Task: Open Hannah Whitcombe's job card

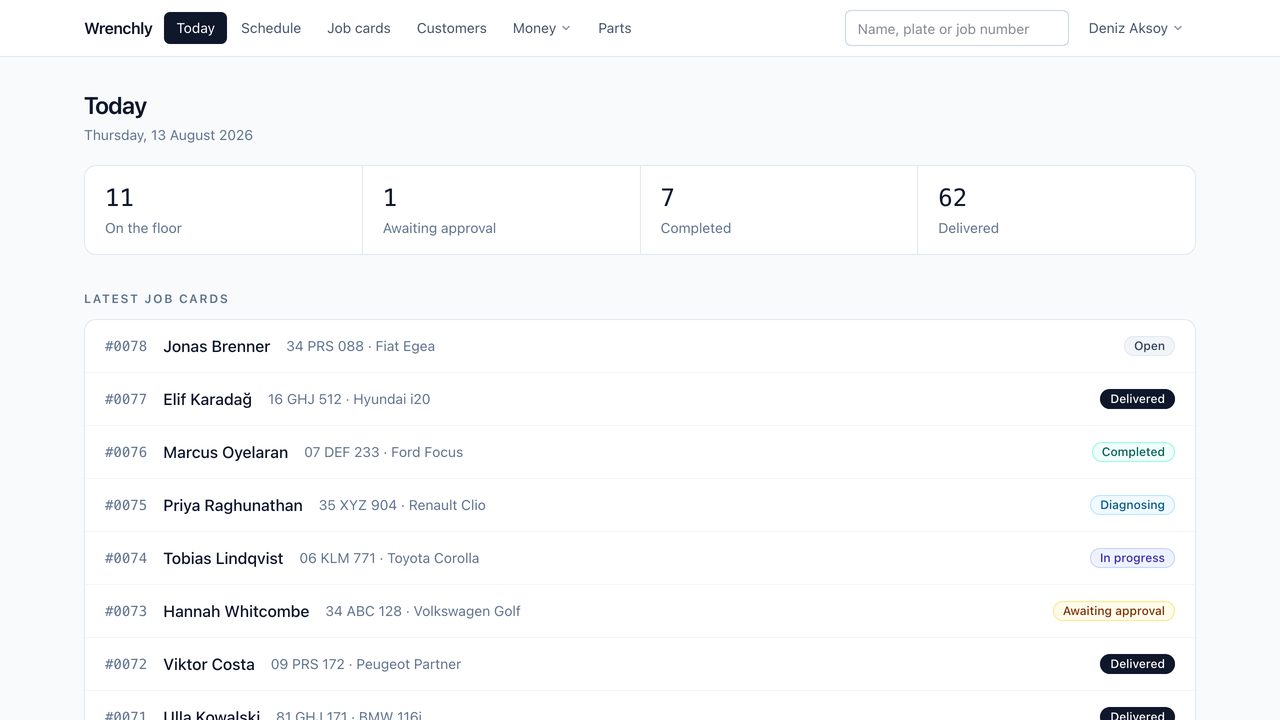Action: tap(640, 611)
